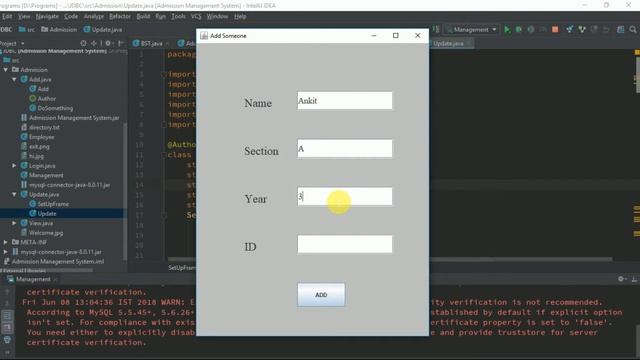Run with coverage icon in toolbar
Viewport: 640px width, 360px height.
[531, 29]
